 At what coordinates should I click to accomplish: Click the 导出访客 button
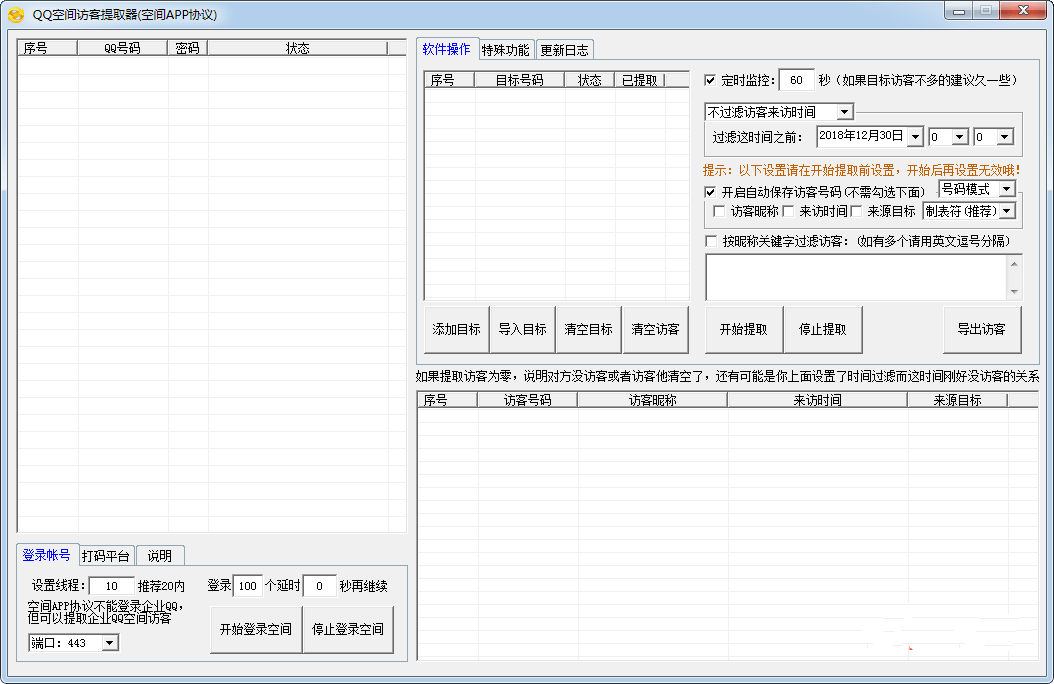tap(981, 329)
